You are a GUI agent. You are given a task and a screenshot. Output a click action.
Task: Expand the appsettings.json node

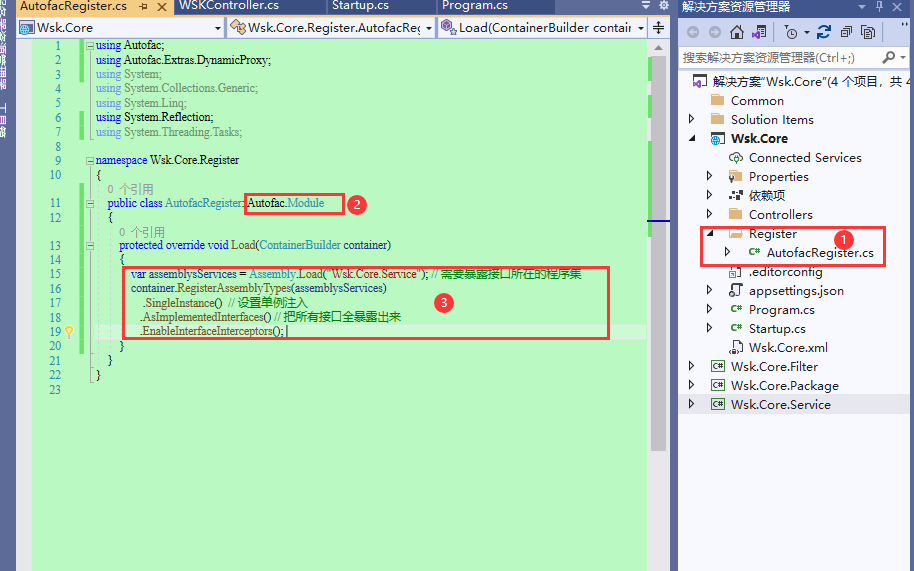709,290
